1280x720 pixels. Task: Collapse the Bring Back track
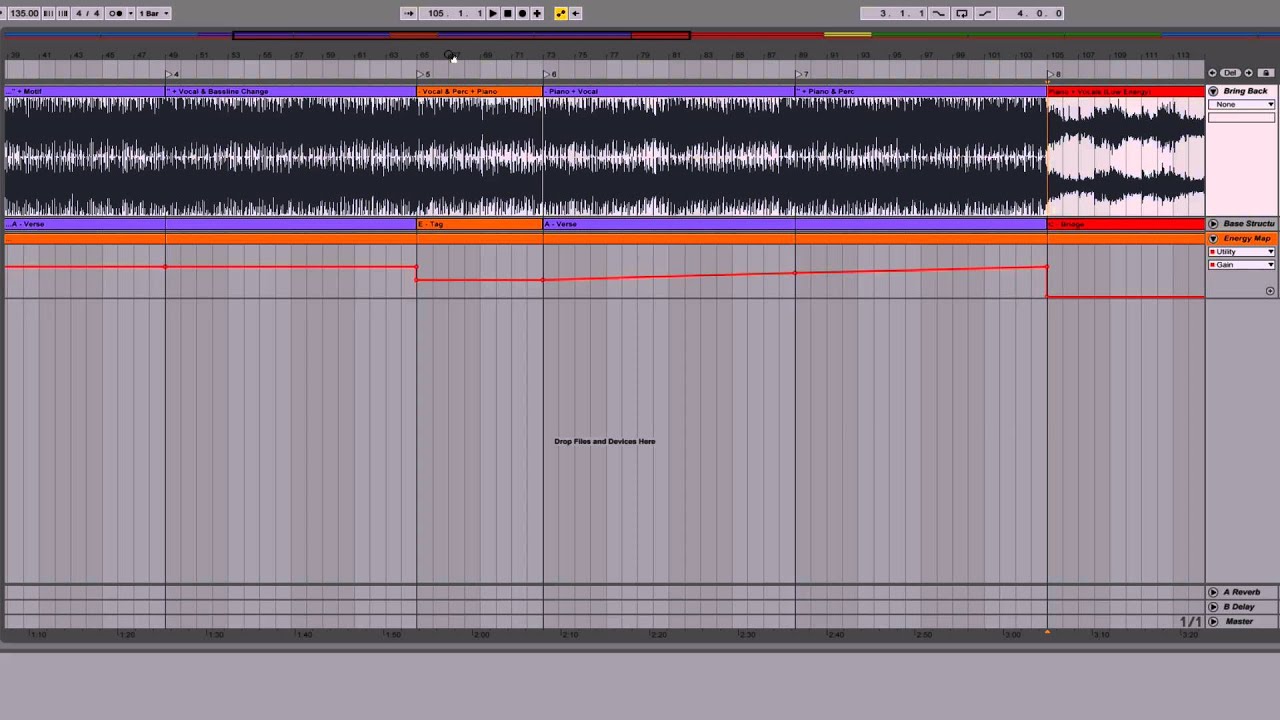tap(1213, 91)
